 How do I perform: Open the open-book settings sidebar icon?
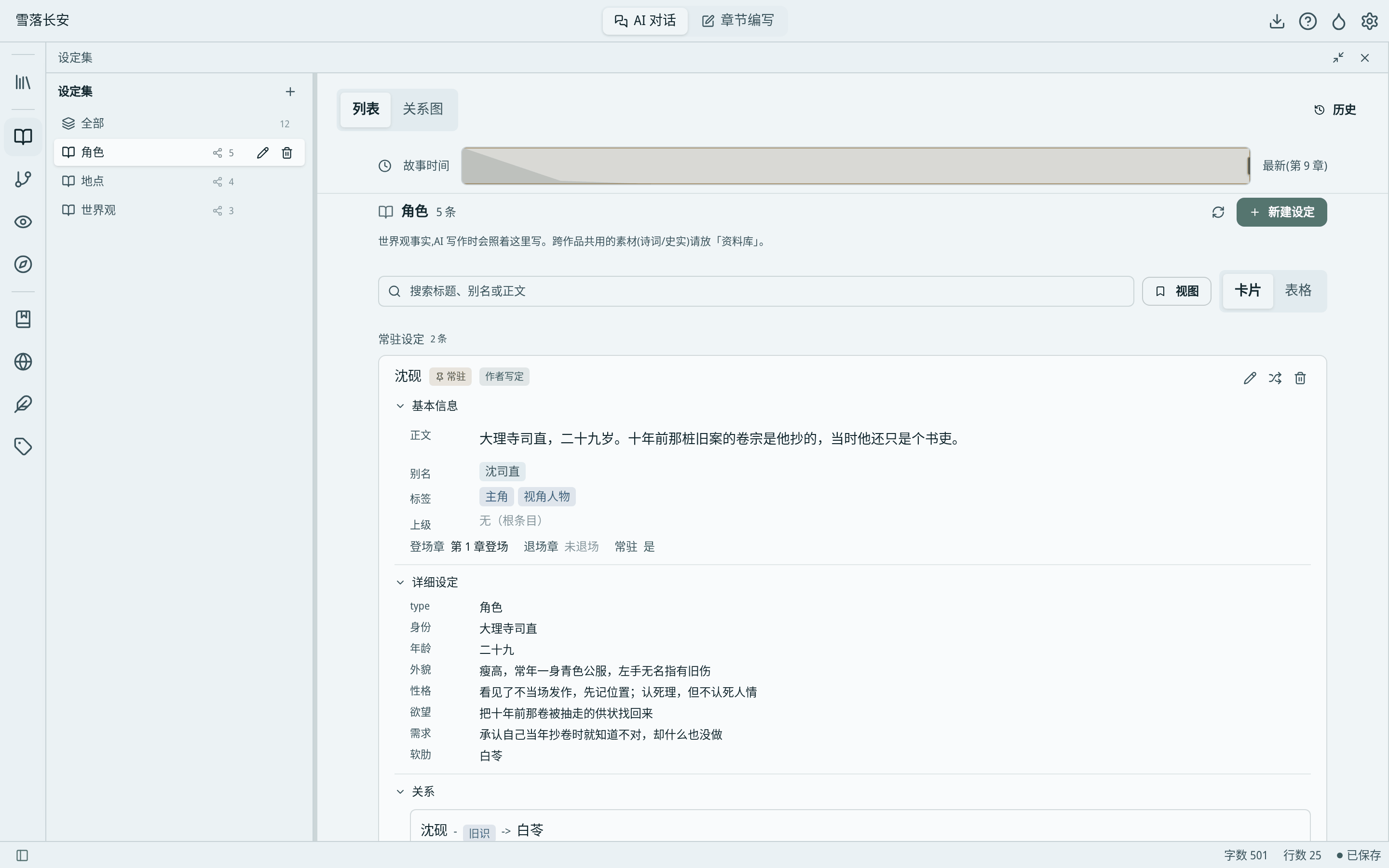click(23, 136)
